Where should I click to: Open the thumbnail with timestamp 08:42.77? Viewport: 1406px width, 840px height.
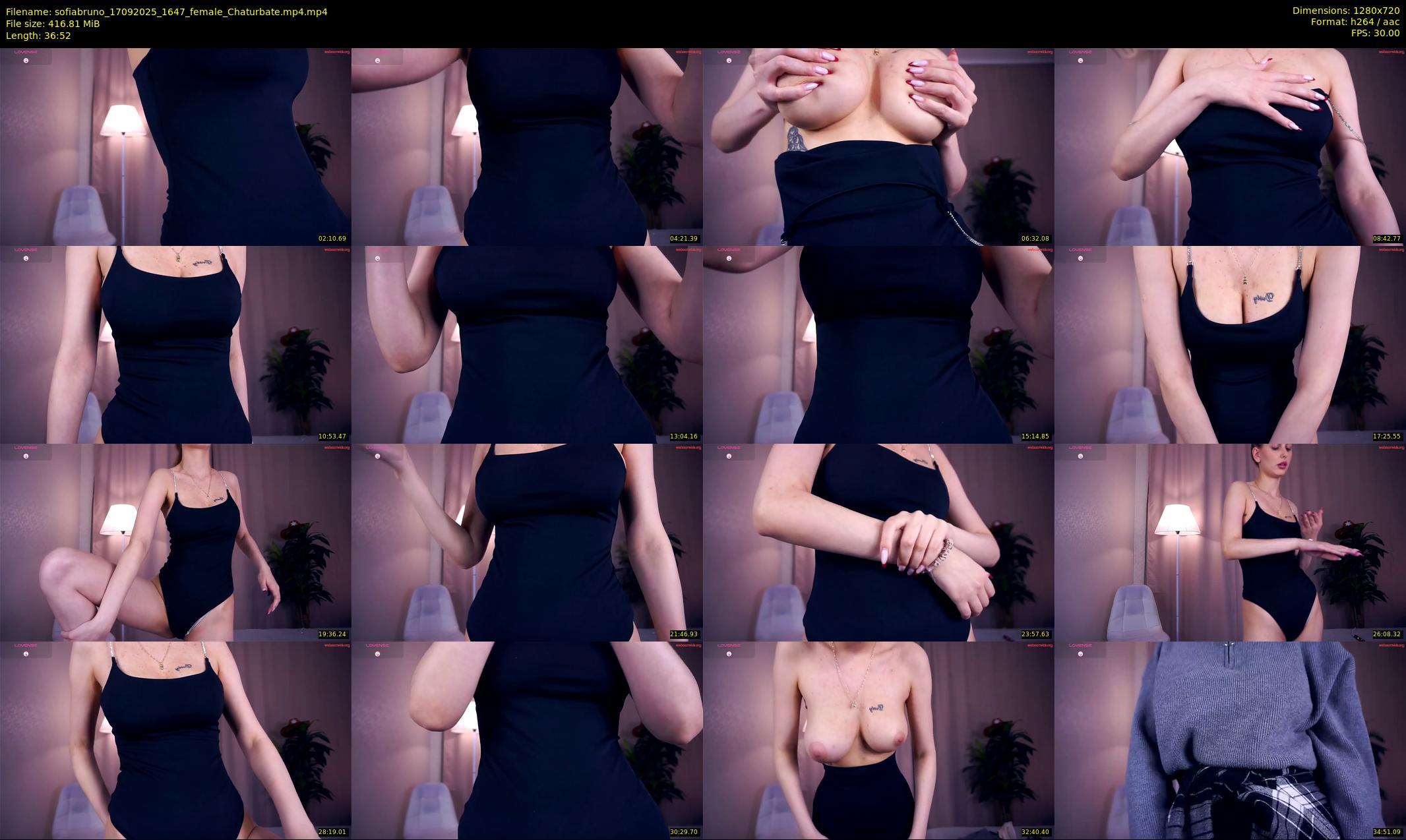pos(1230,146)
